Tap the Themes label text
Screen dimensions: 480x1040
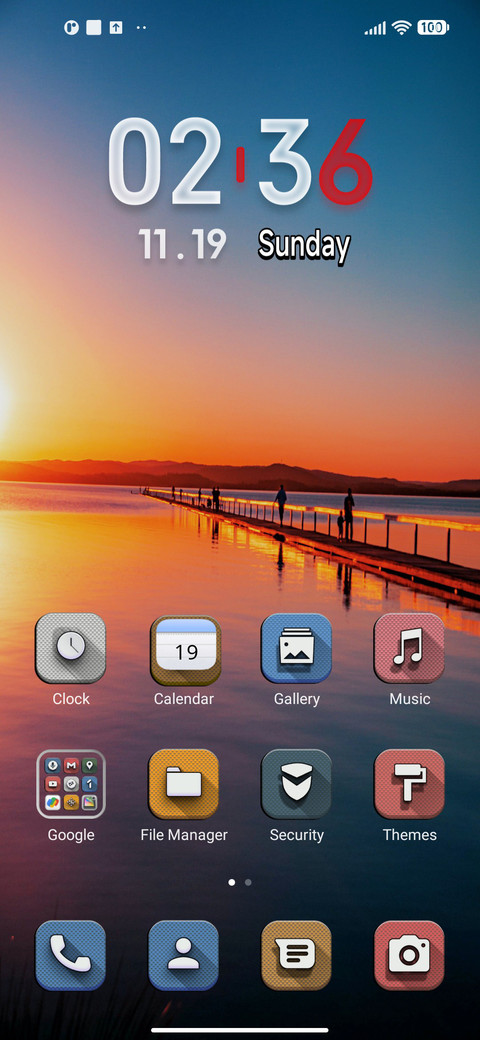(x=410, y=835)
